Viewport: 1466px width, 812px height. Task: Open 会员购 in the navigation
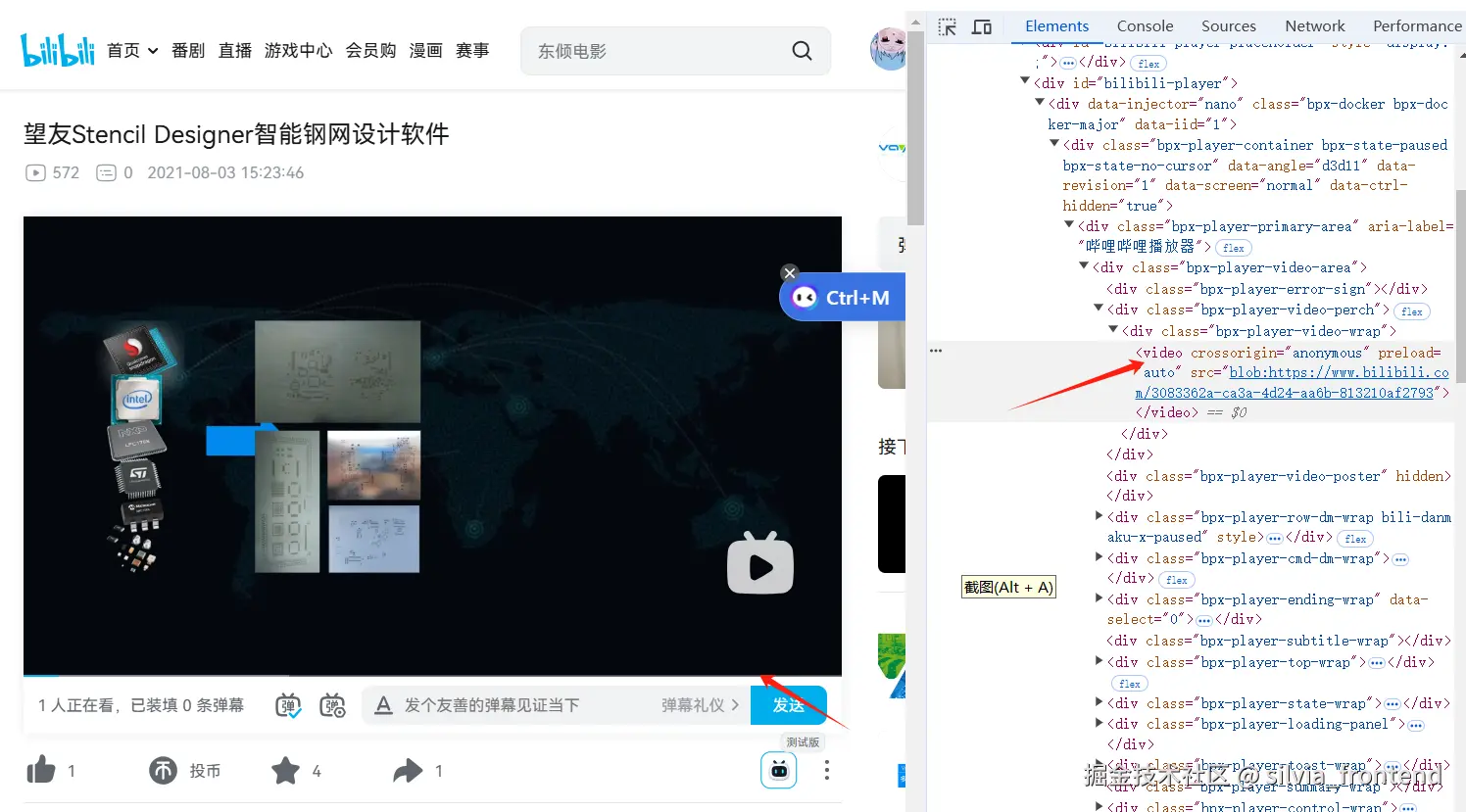coord(371,50)
